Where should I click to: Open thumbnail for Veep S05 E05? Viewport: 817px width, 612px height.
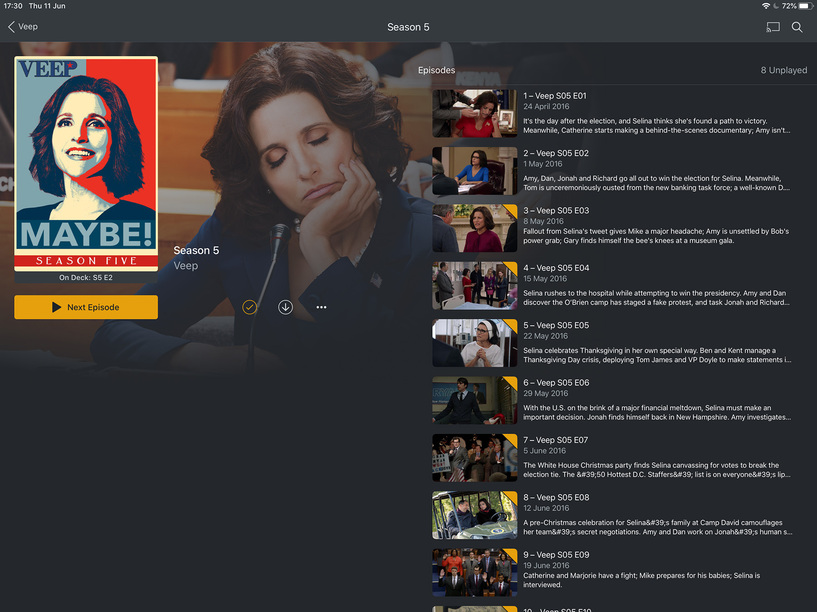(x=475, y=343)
